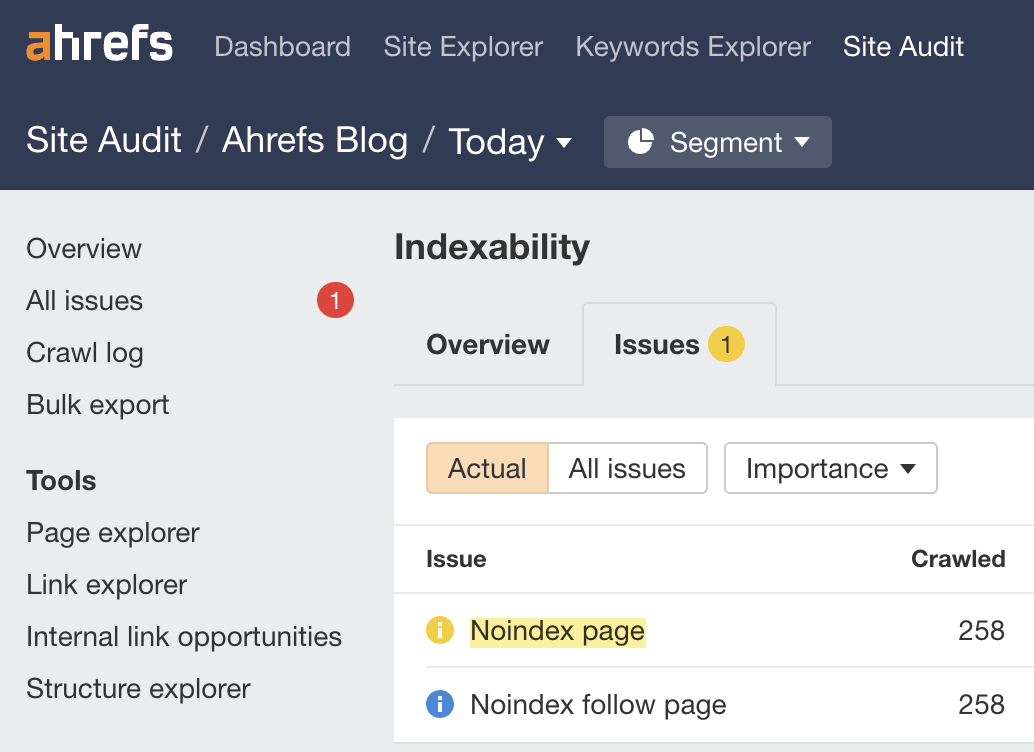Go to Bulk export in the sidebar

(97, 405)
